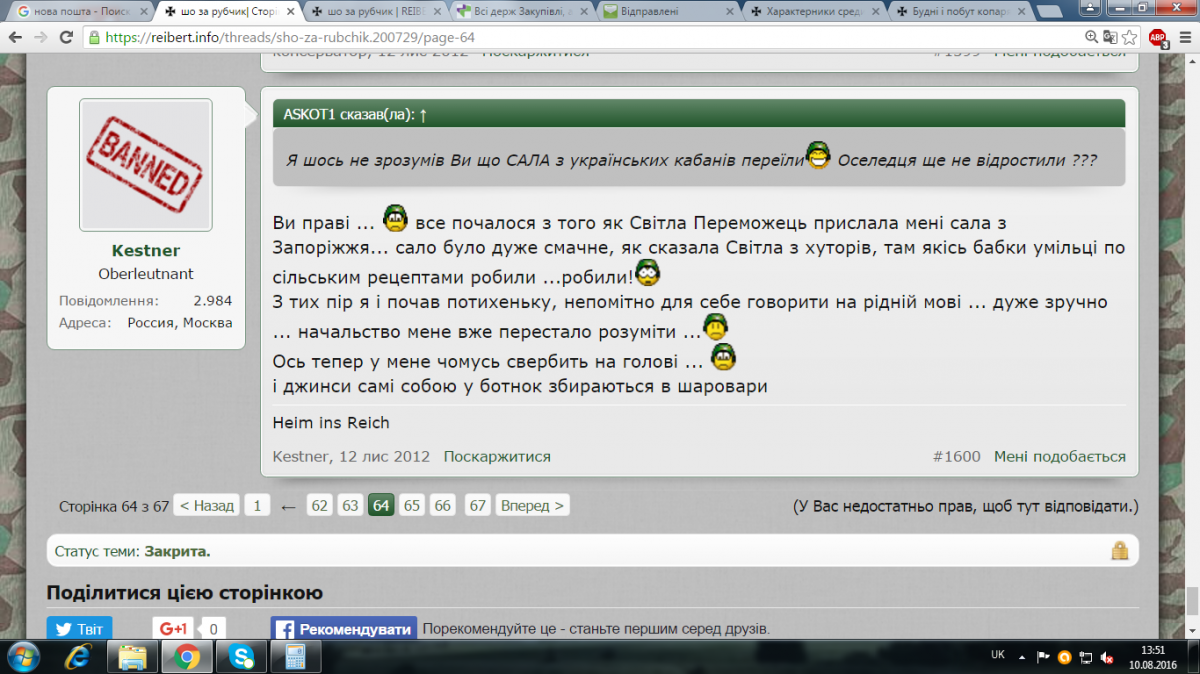Click the Facebook Рекомендувати button
The image size is (1200, 674).
coord(344,629)
